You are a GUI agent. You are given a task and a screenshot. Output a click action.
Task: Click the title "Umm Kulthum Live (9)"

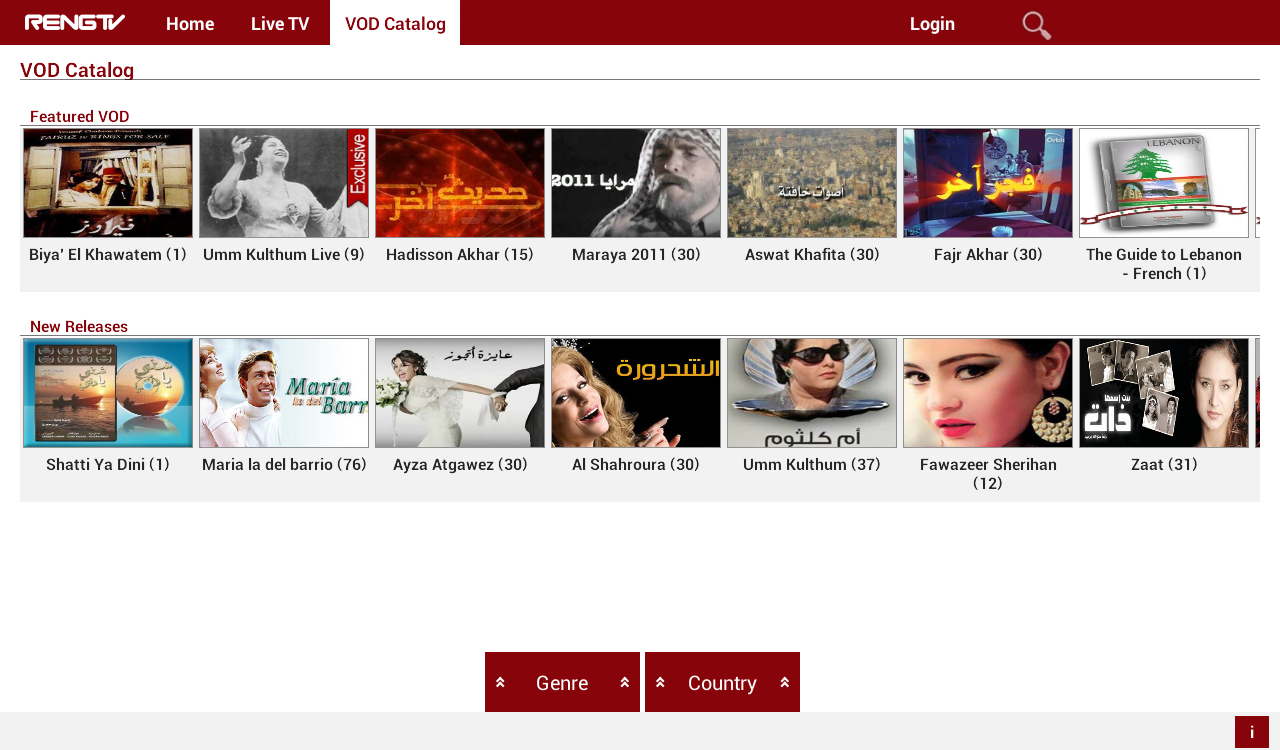284,255
